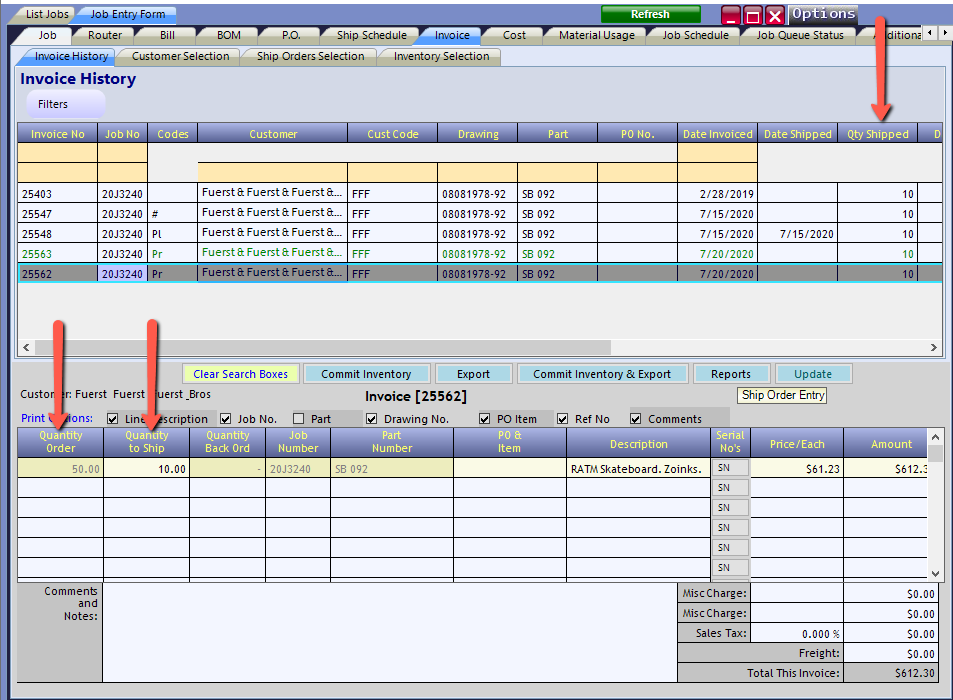Select Customer Selection sub-tab
Viewport: 953px width, 700px height.
tap(181, 57)
